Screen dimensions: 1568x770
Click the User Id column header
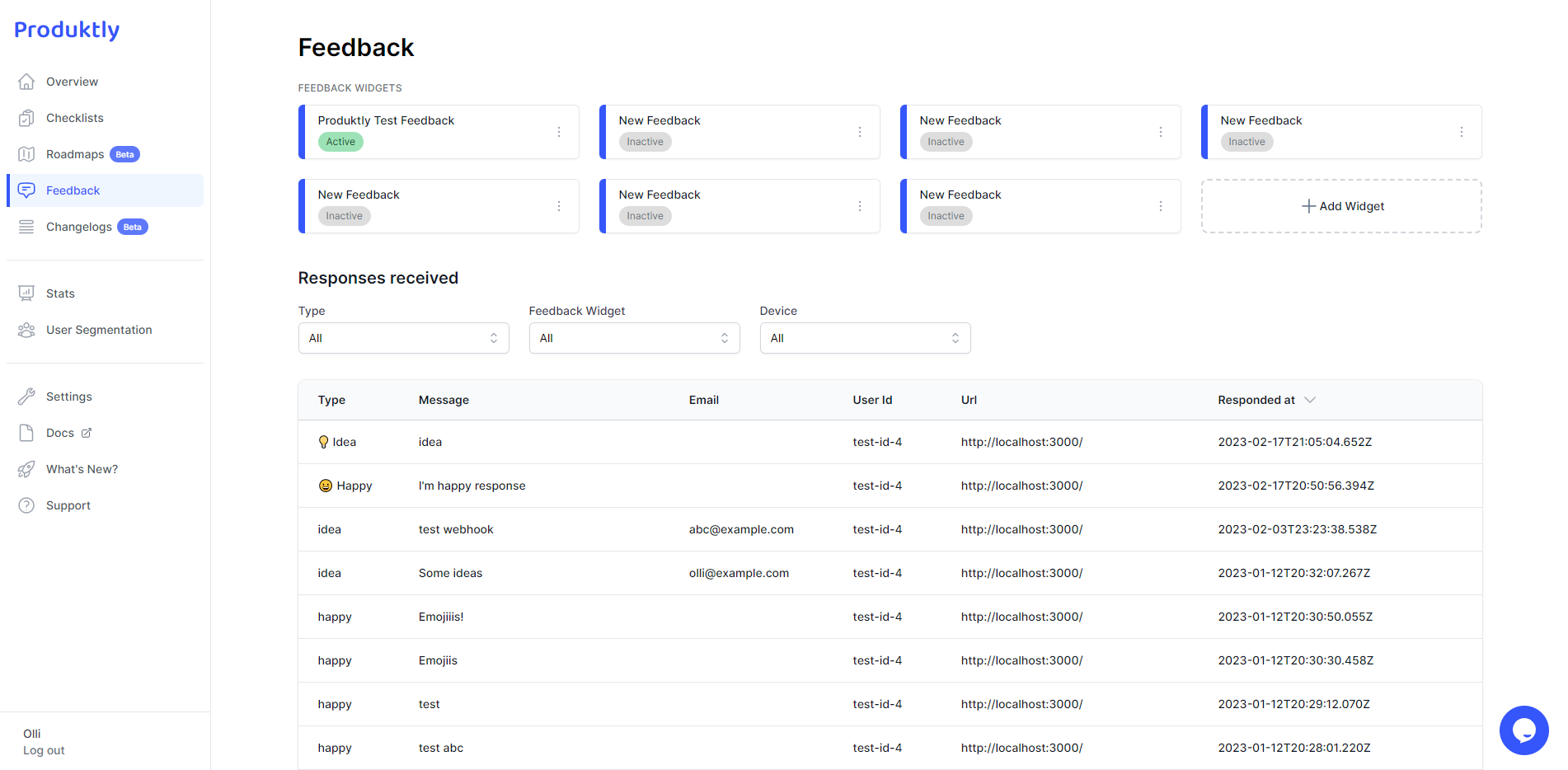click(x=872, y=400)
